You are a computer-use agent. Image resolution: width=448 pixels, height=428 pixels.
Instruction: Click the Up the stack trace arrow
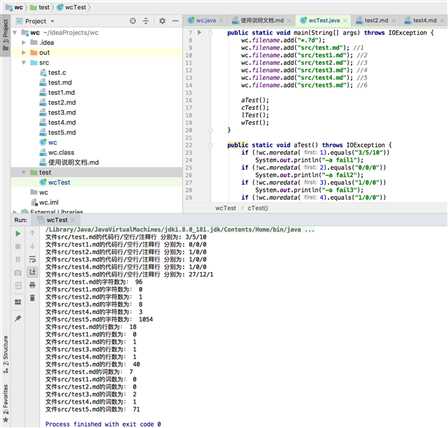(32, 233)
